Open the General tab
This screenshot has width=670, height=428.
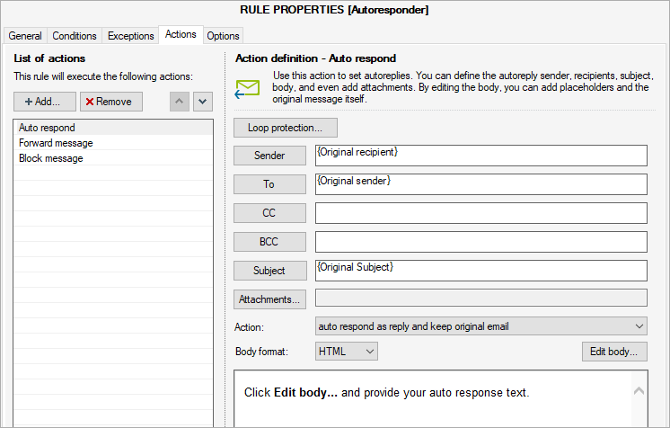25,36
